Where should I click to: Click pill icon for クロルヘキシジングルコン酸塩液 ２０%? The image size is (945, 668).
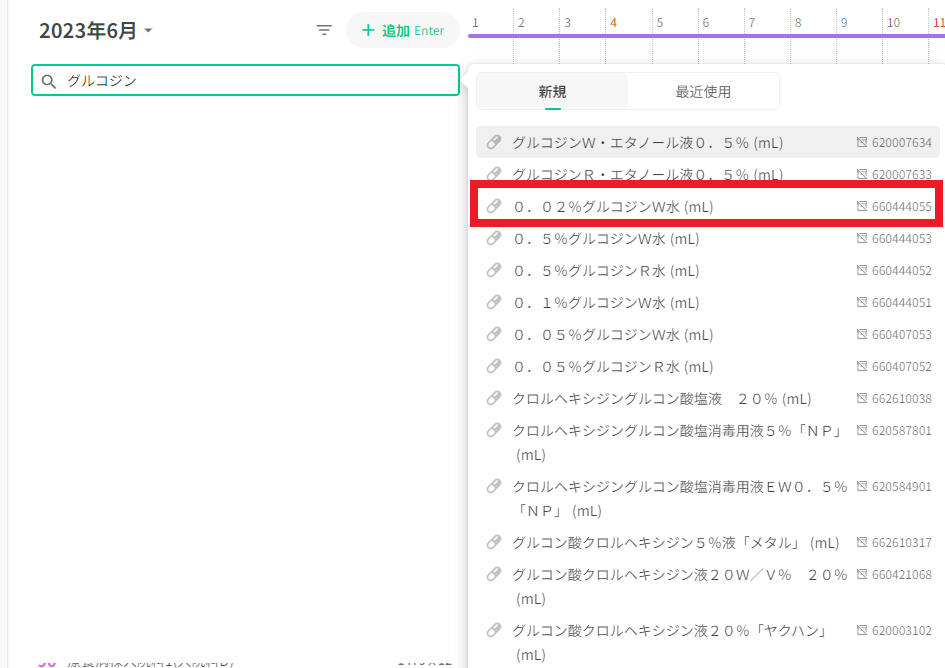click(494, 399)
